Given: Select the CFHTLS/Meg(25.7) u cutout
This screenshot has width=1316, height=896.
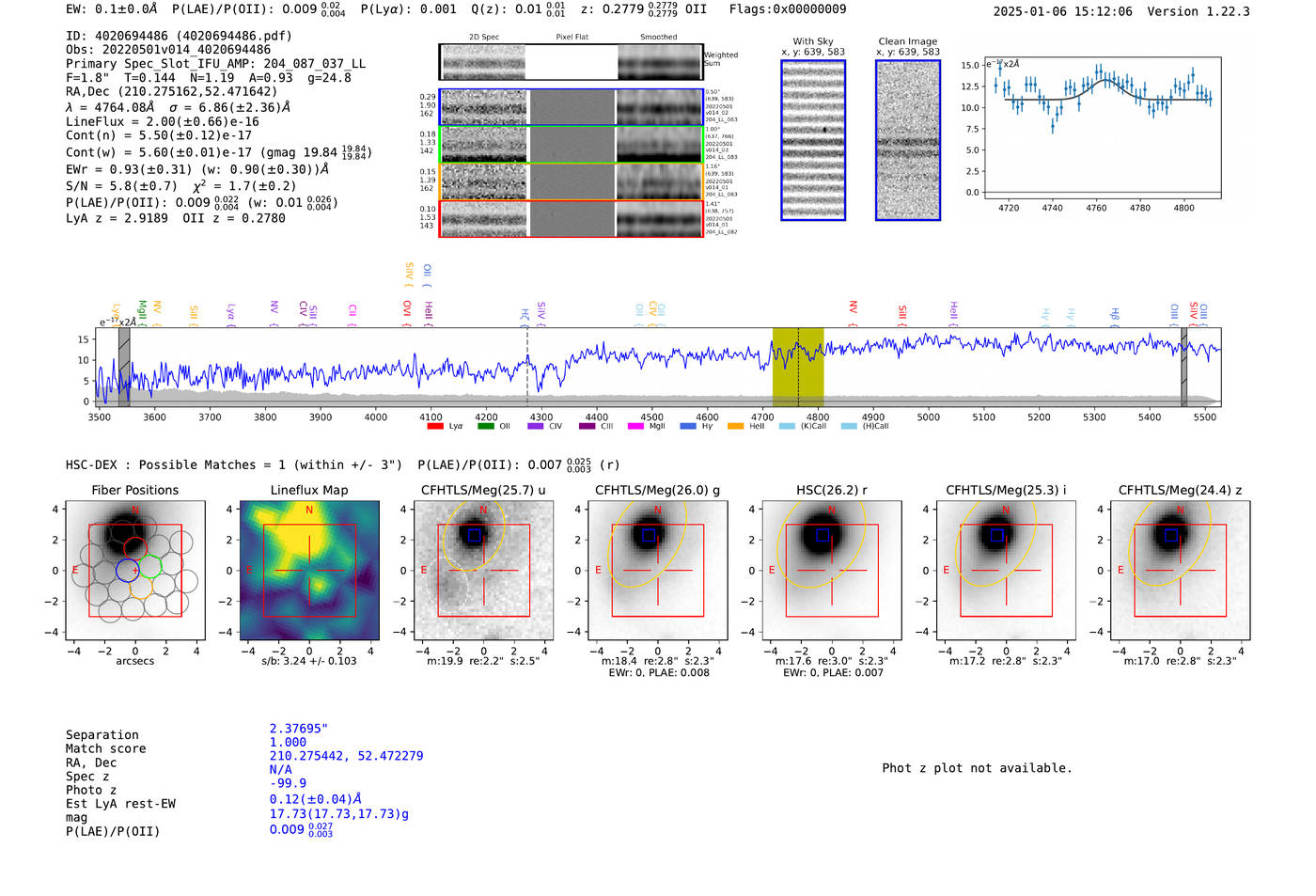Looking at the screenshot, I should (483, 571).
